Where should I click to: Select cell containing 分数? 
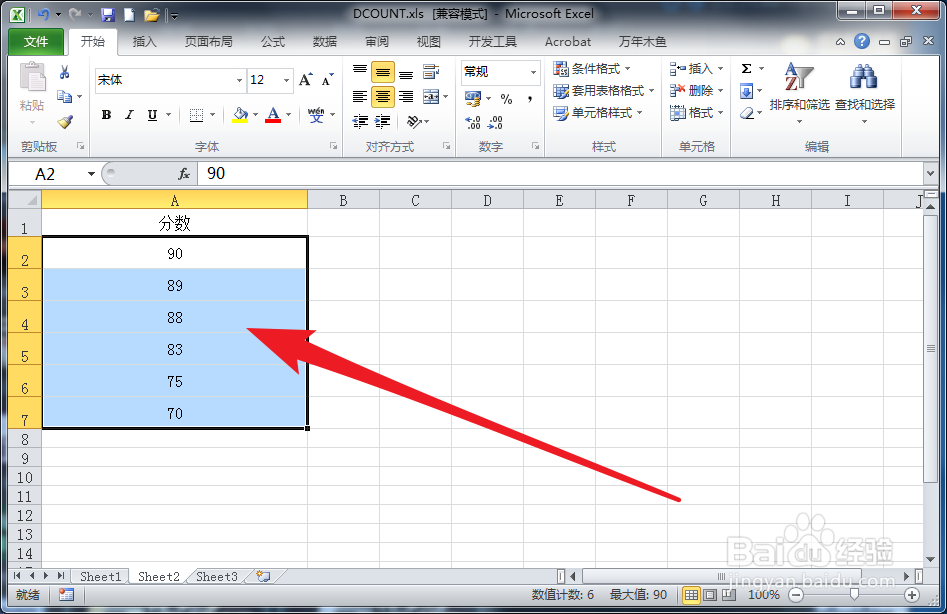tap(175, 223)
